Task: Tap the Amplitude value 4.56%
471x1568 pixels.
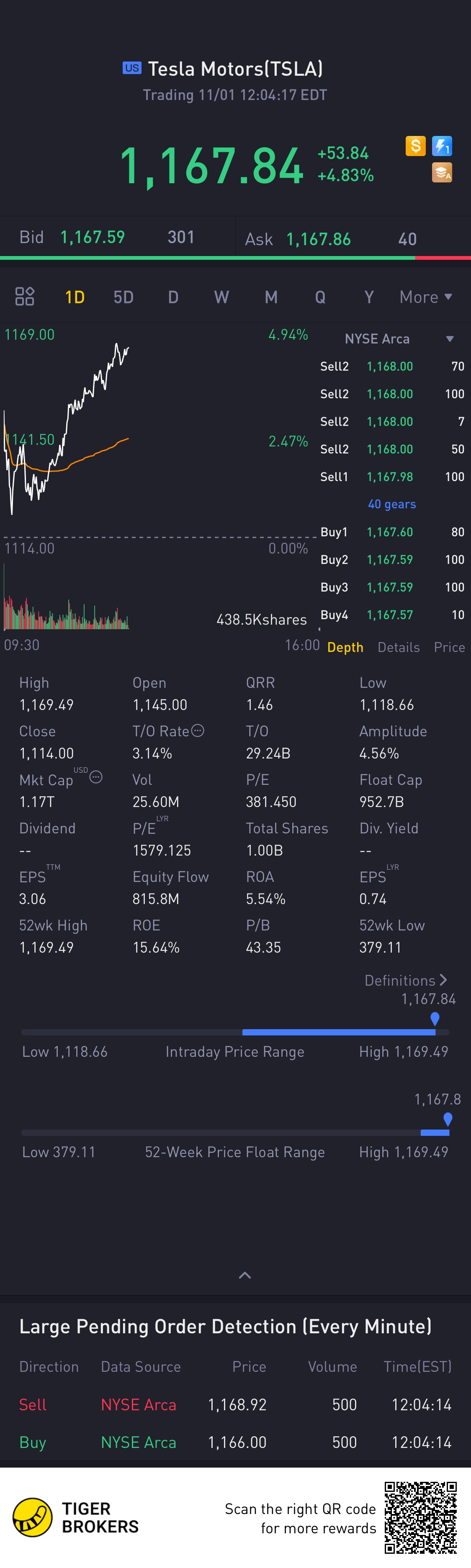Action: pos(379,753)
